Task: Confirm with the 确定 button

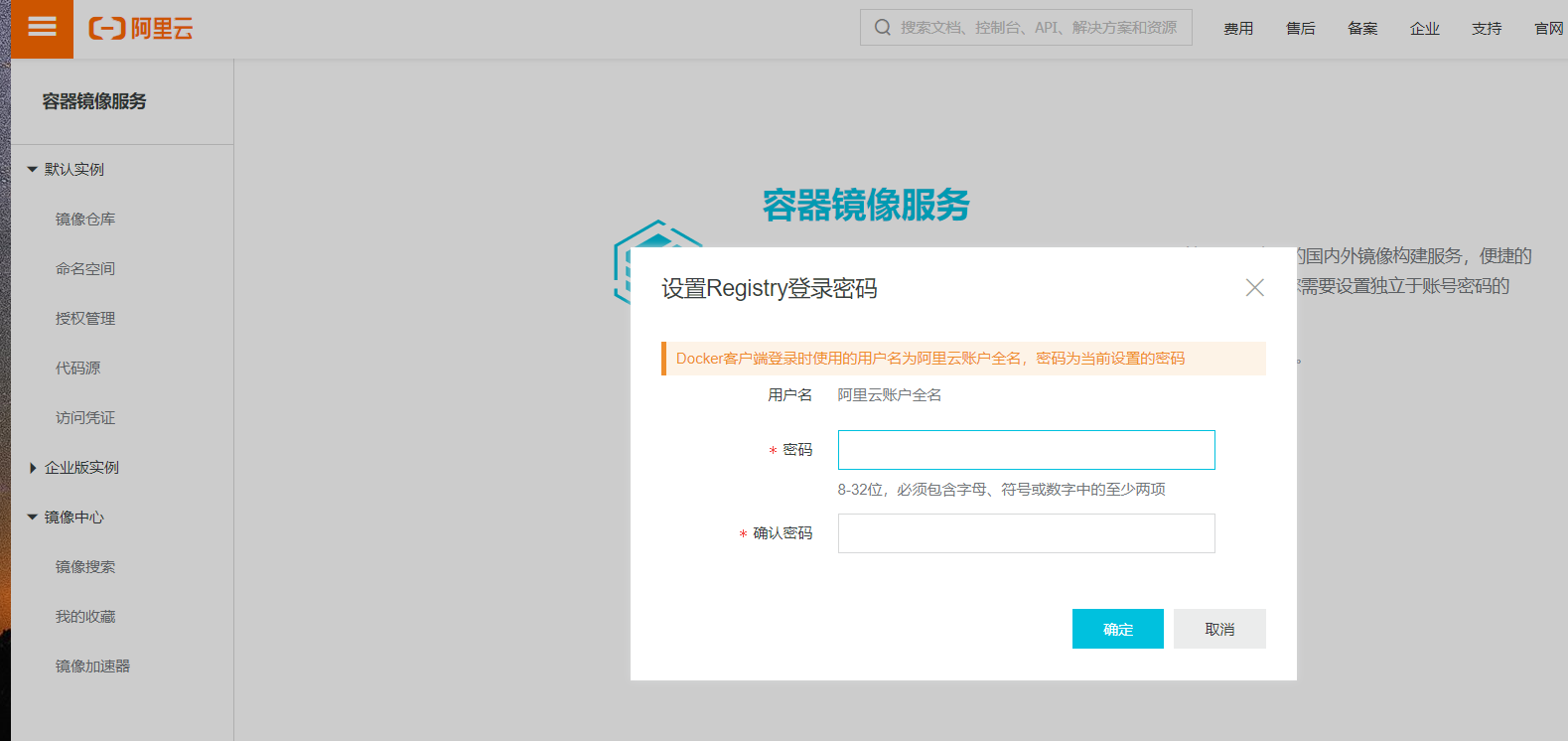Action: tap(1117, 629)
